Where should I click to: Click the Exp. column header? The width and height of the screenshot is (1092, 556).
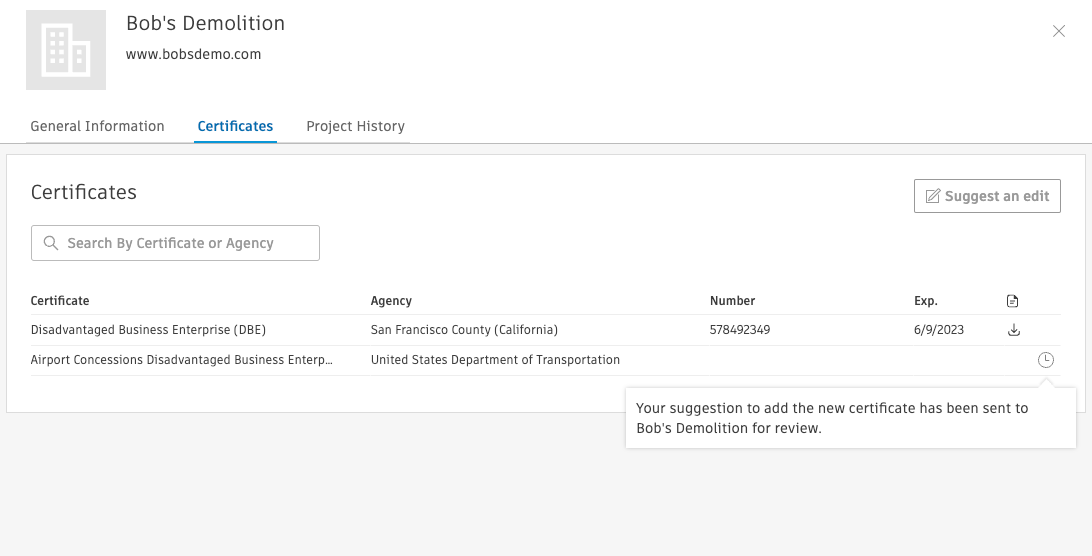(926, 301)
